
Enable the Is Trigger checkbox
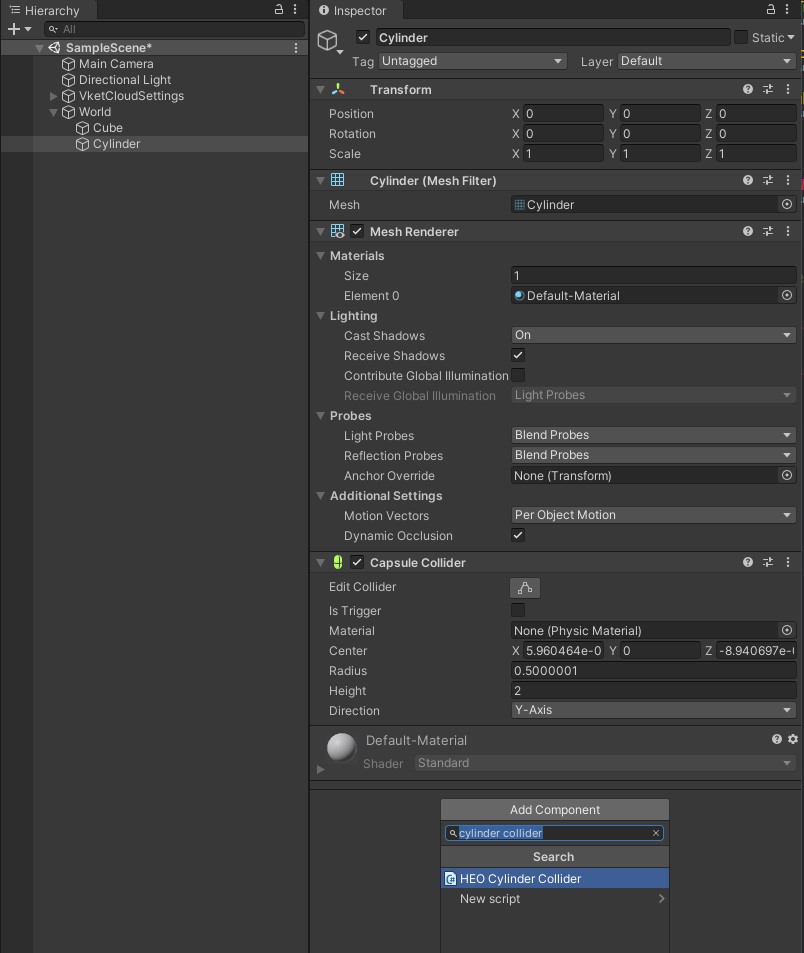(x=518, y=610)
